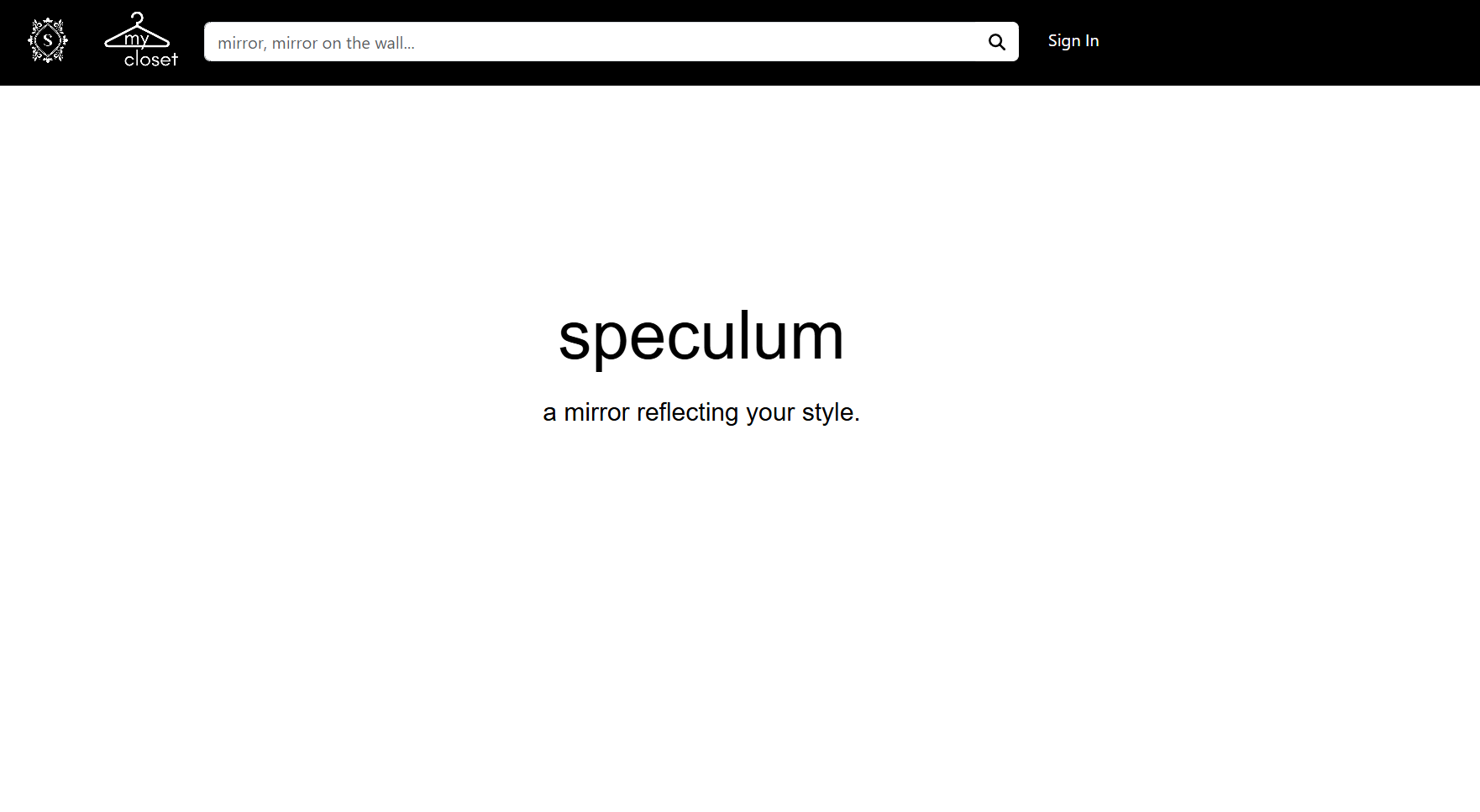1480x812 pixels.
Task: Click the 'closet' wordmark in header
Action: (x=151, y=60)
